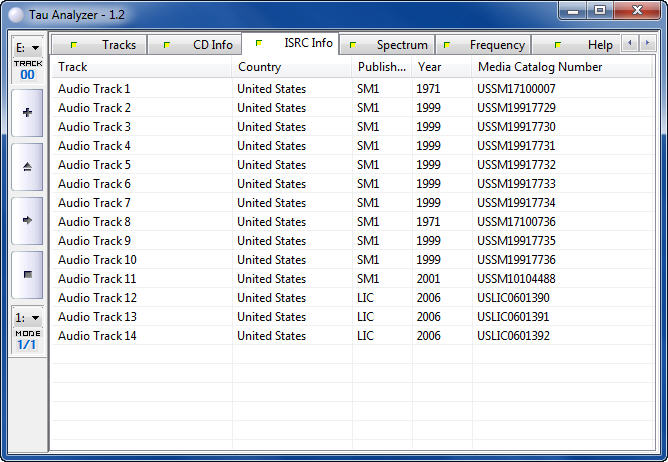Click the Tau Analyzer title bar icon
Viewport: 668px width, 462px height.
[15, 13]
